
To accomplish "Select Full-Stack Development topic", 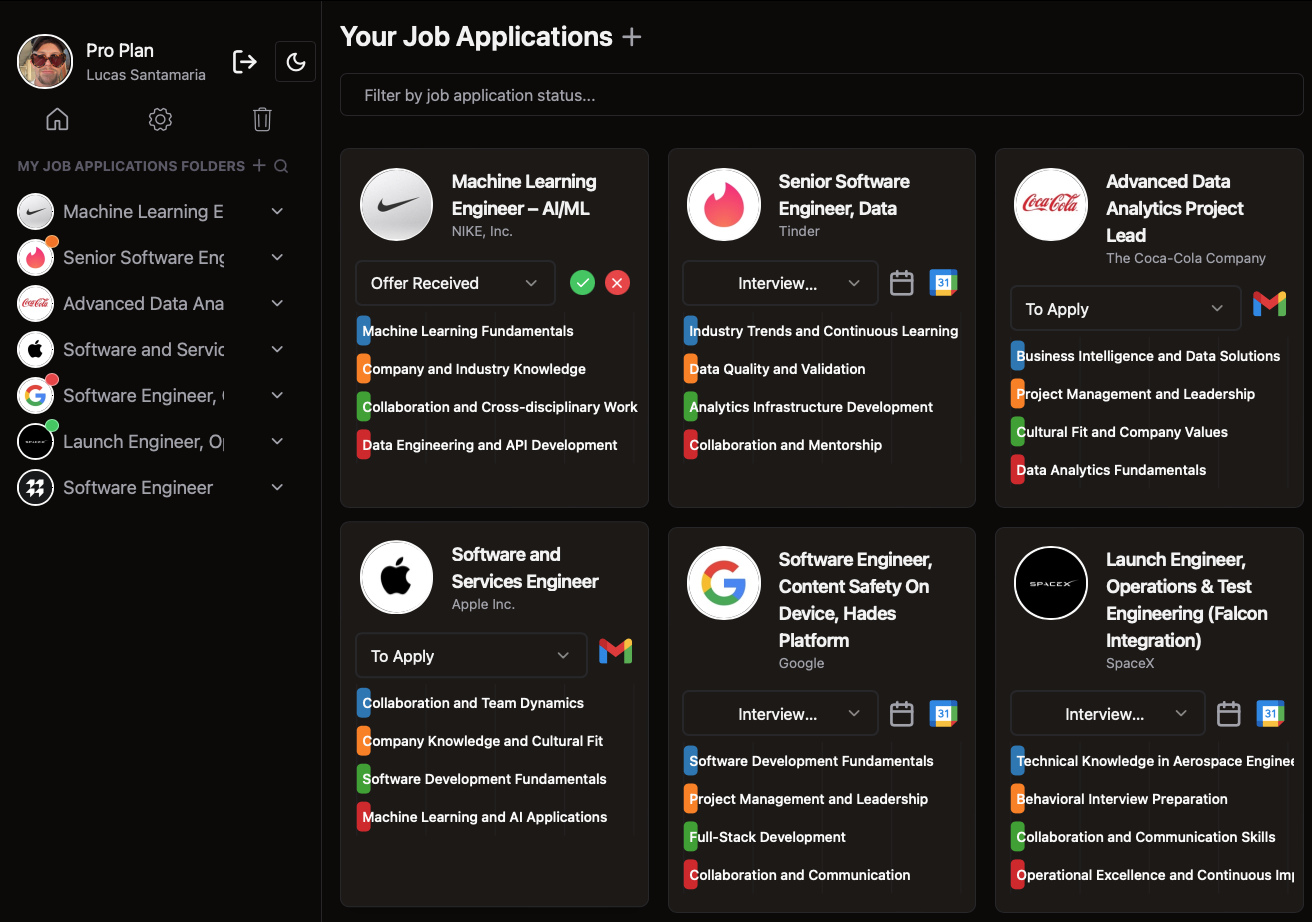I will (x=765, y=837).
